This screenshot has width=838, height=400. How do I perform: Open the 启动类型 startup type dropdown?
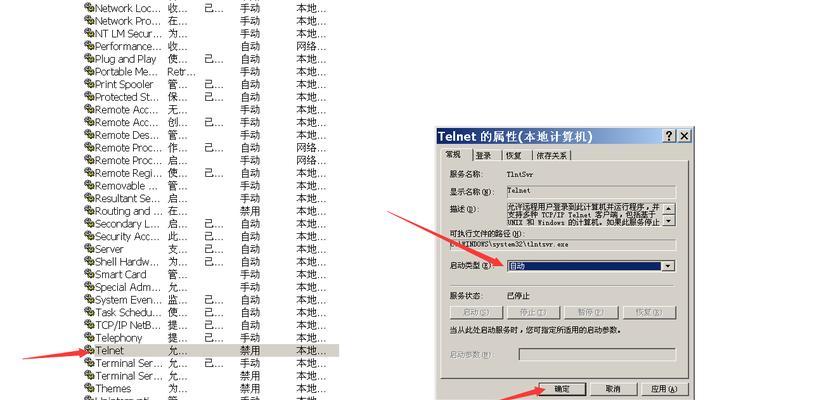tap(591, 266)
